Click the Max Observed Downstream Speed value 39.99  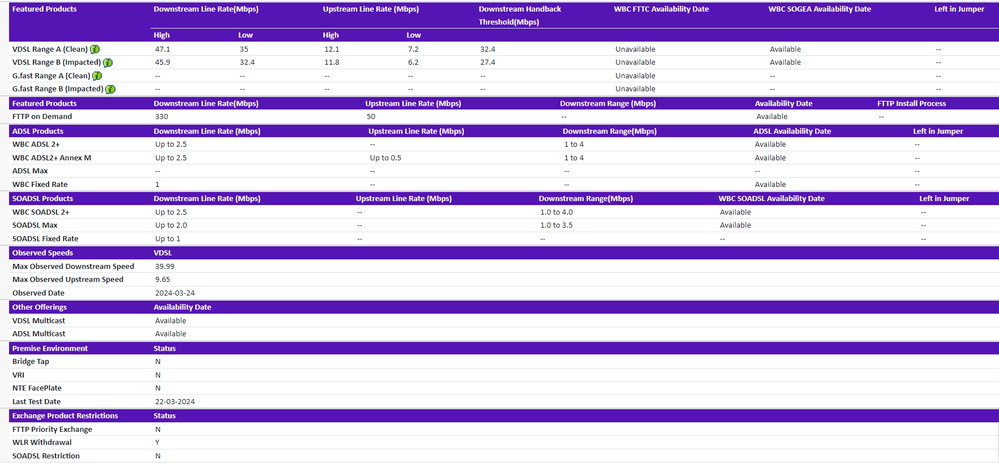[165, 267]
